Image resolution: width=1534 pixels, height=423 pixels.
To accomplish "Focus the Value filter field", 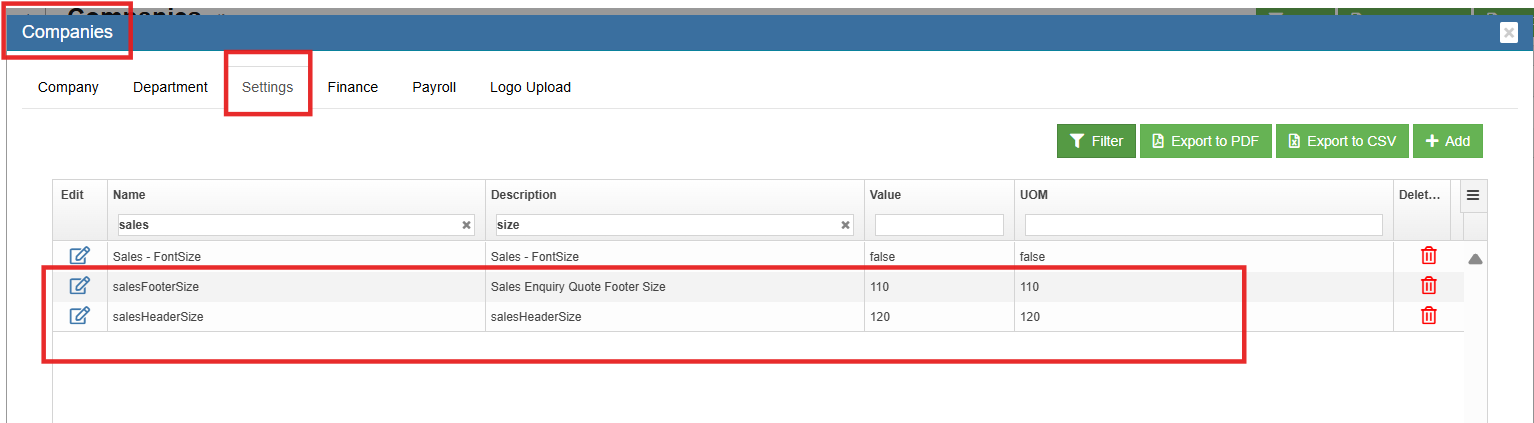I will pos(938,225).
